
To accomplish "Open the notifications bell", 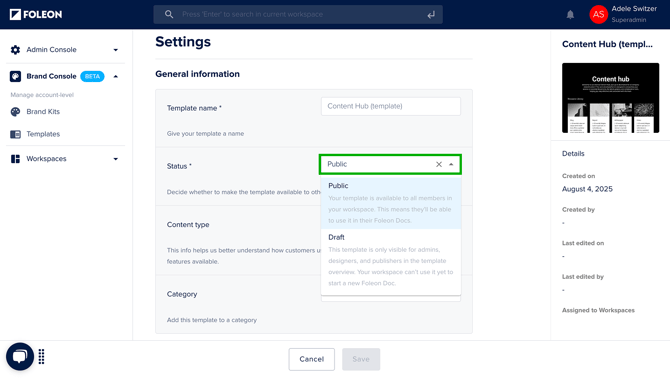I will click(570, 15).
